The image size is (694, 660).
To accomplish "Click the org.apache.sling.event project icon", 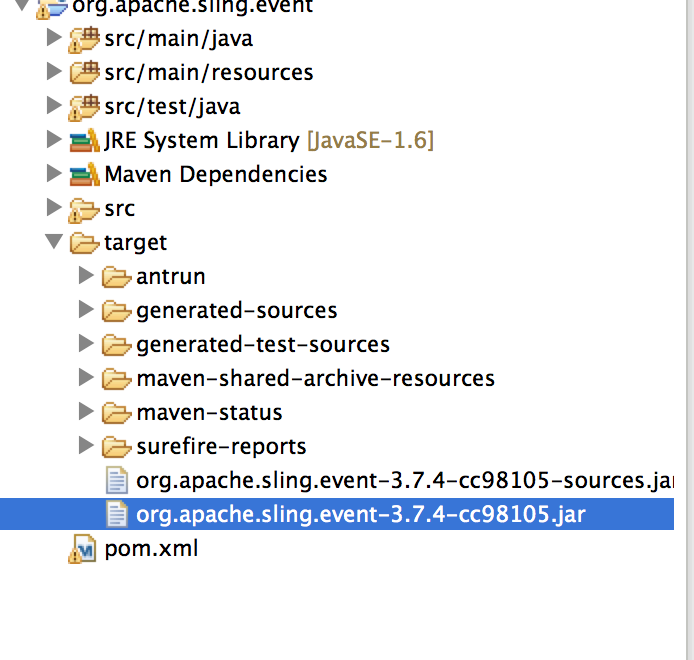I will tap(52, 8).
